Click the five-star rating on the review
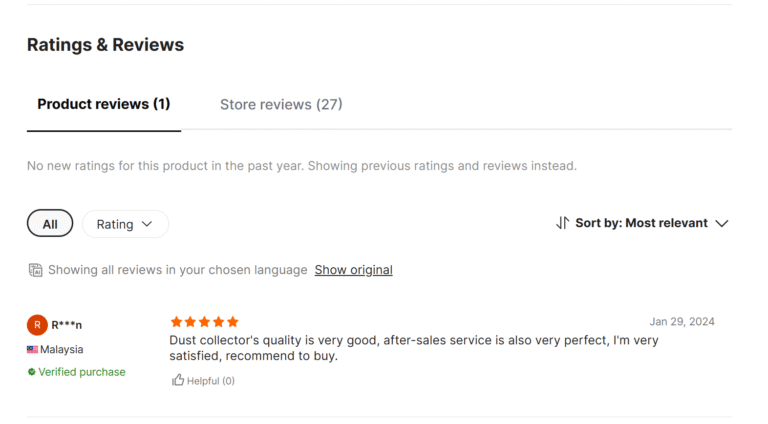768x424 pixels. (204, 322)
